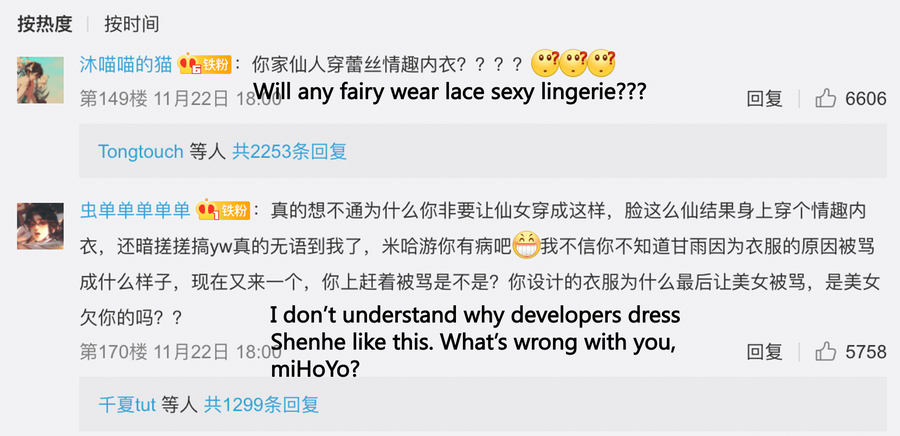
Task: Click the 铁粉 badge beside 沐喵喵的猫
Action: tap(206, 65)
